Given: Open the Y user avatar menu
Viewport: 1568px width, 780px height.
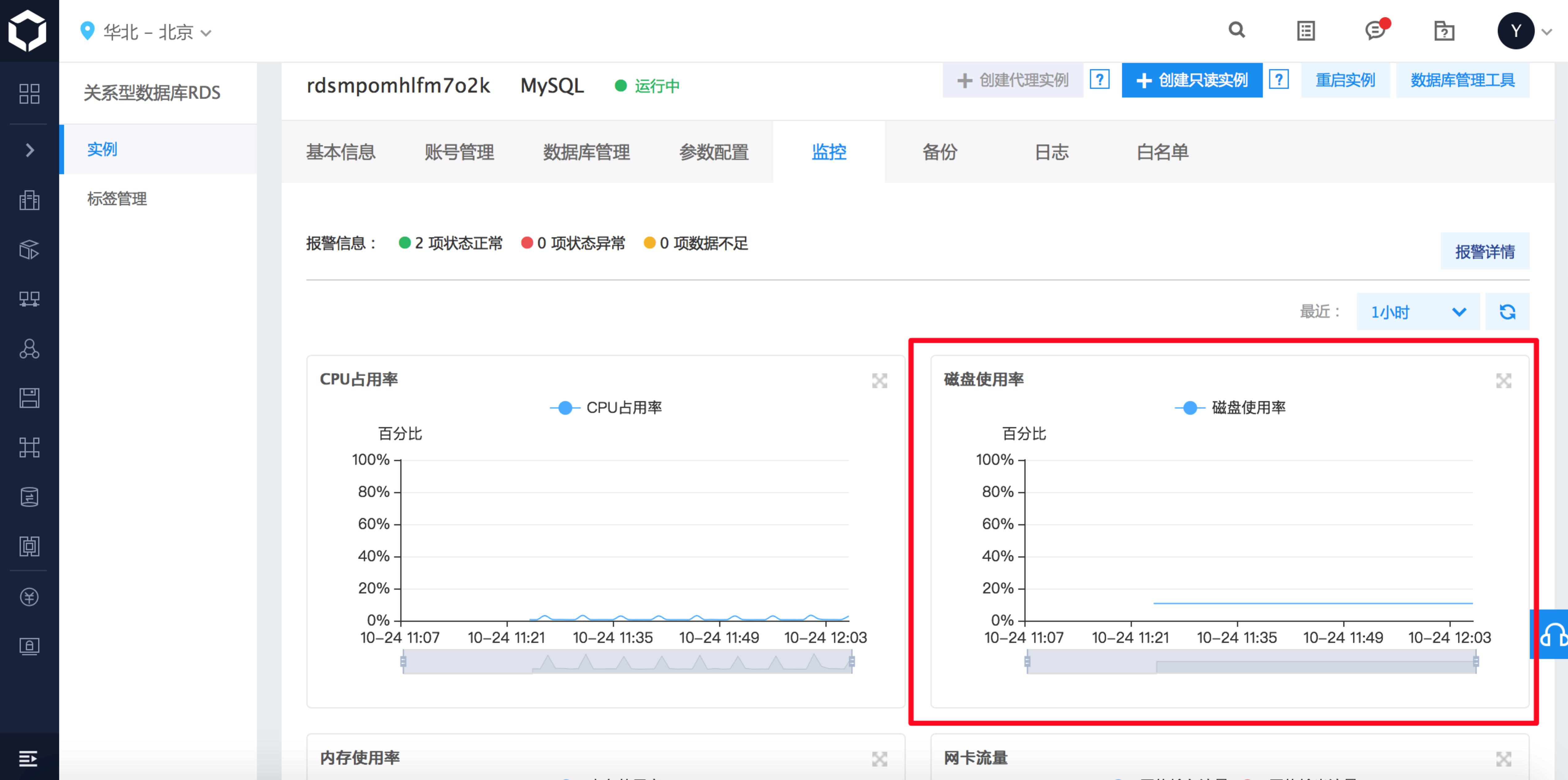Looking at the screenshot, I should point(1516,31).
